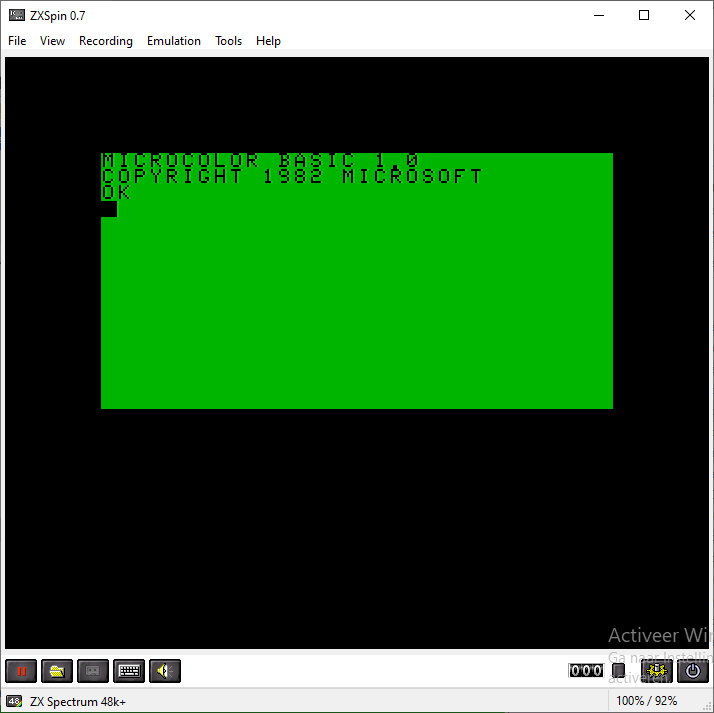Screen dimensions: 714x713
Task: Click the OK prompt in the emulator
Action: [x=116, y=193]
